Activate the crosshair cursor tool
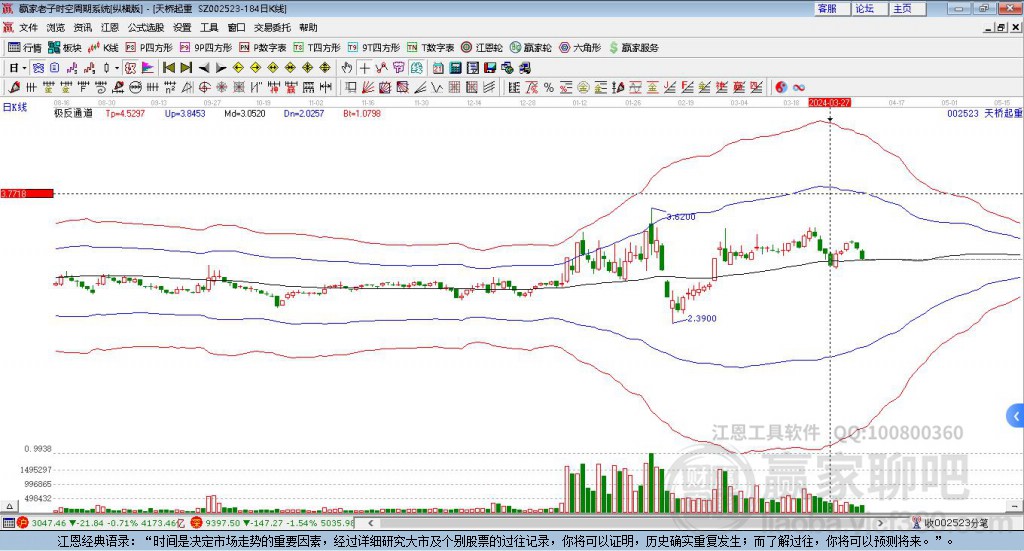This screenshot has height=551, width=1024. [364, 68]
